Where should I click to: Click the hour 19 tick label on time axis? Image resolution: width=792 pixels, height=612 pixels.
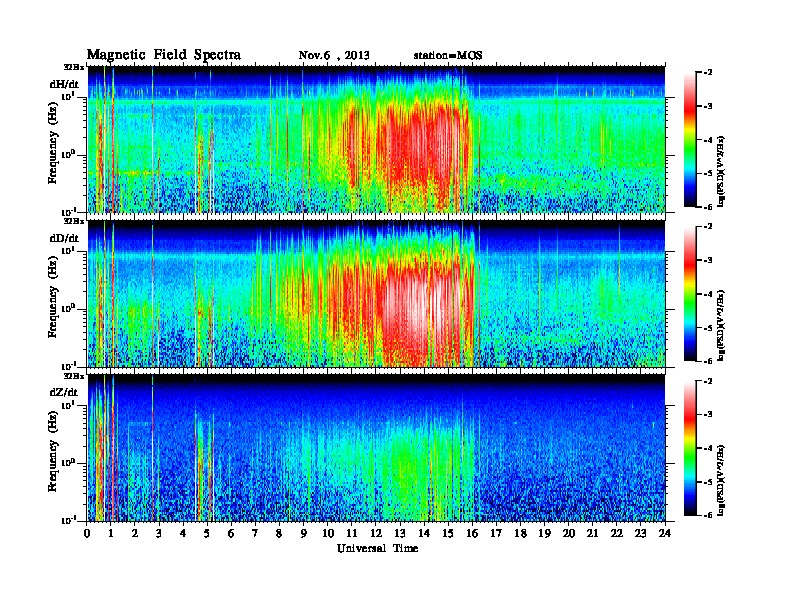coord(544,533)
